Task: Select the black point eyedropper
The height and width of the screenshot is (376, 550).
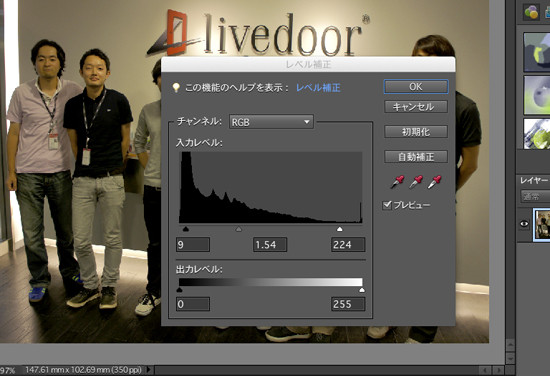Action: (397, 182)
